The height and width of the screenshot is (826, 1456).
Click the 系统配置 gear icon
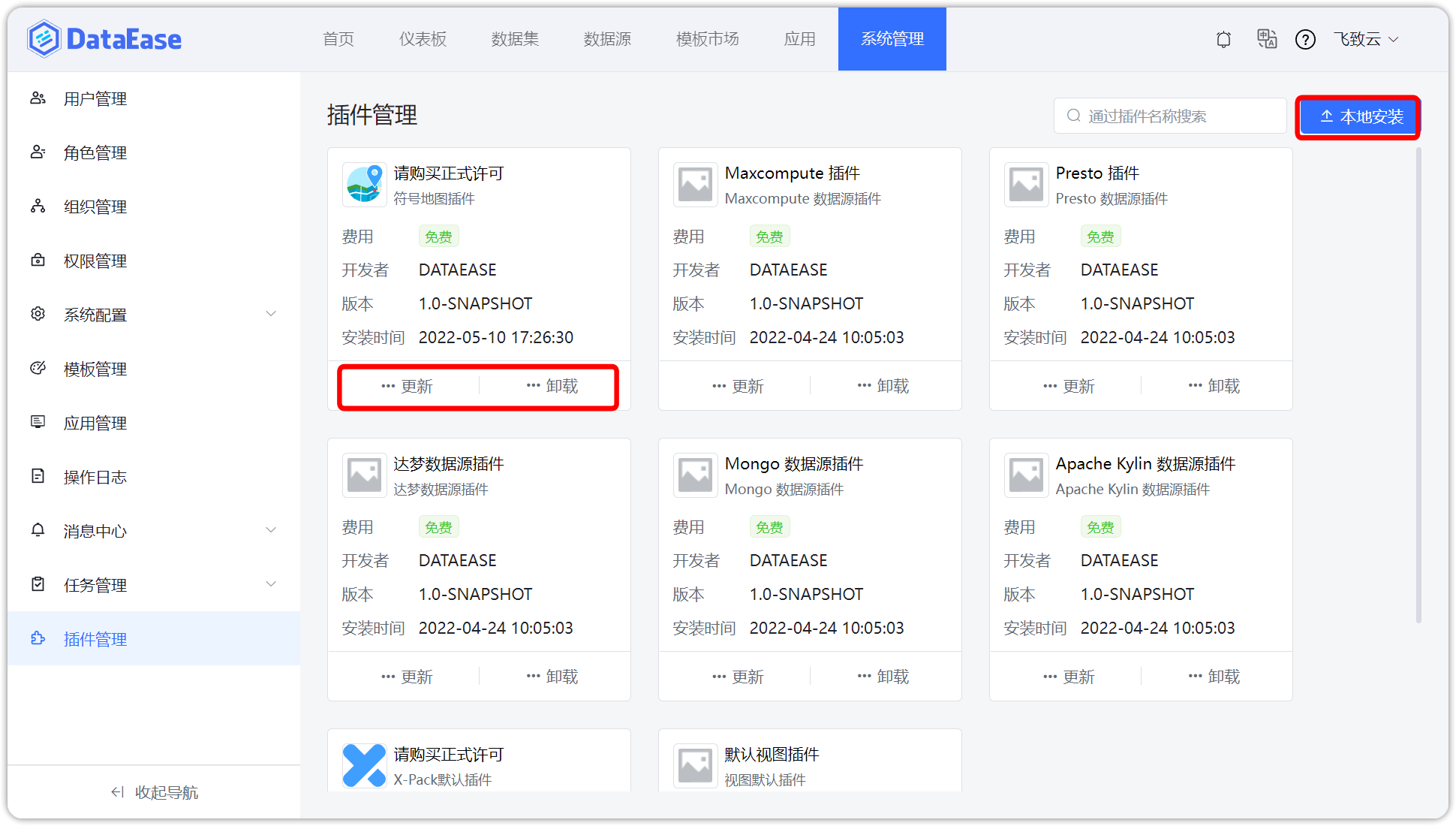38,314
